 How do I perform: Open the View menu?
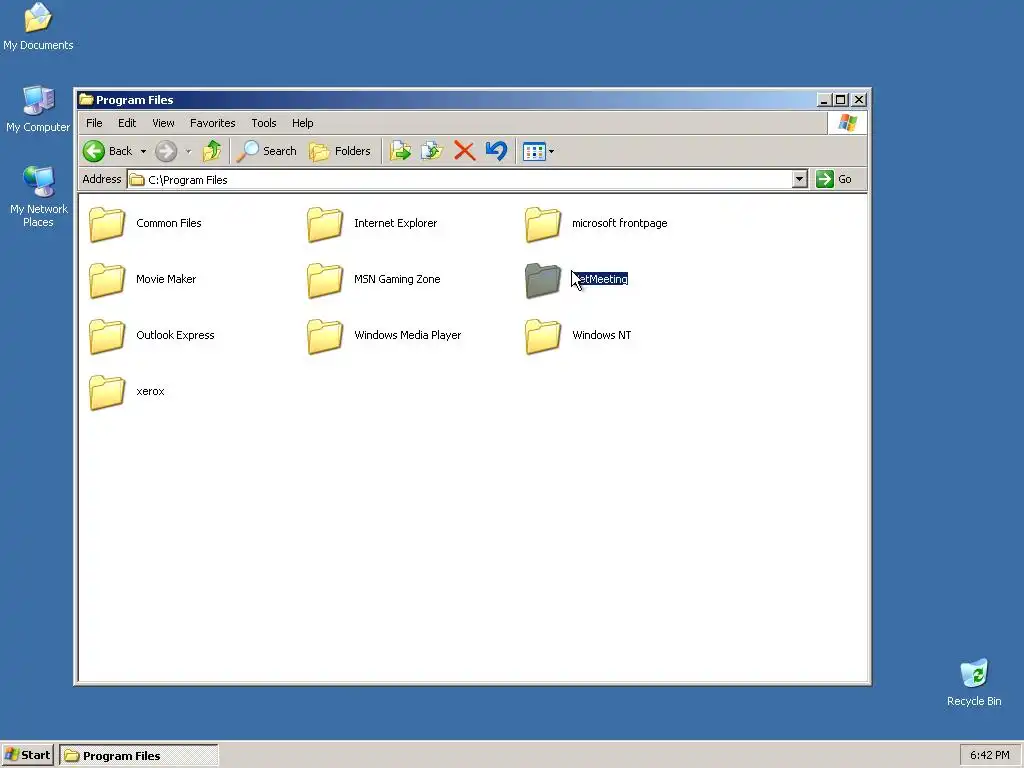tap(163, 123)
